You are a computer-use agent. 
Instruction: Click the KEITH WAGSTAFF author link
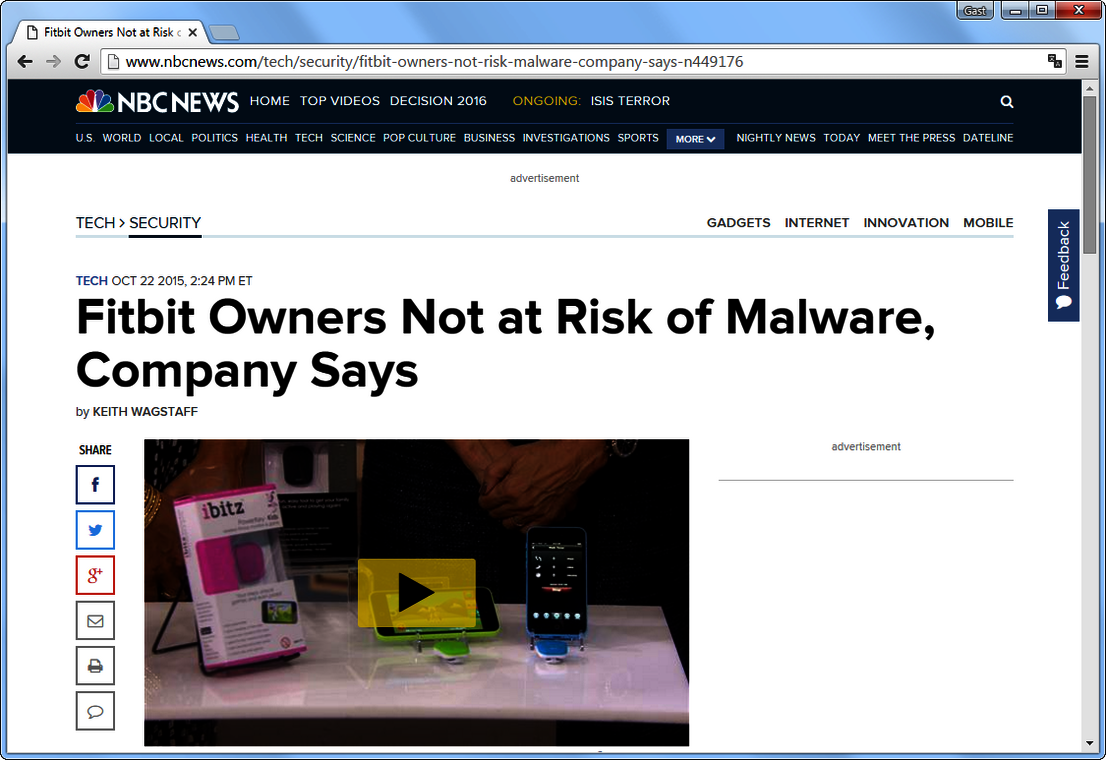point(144,411)
